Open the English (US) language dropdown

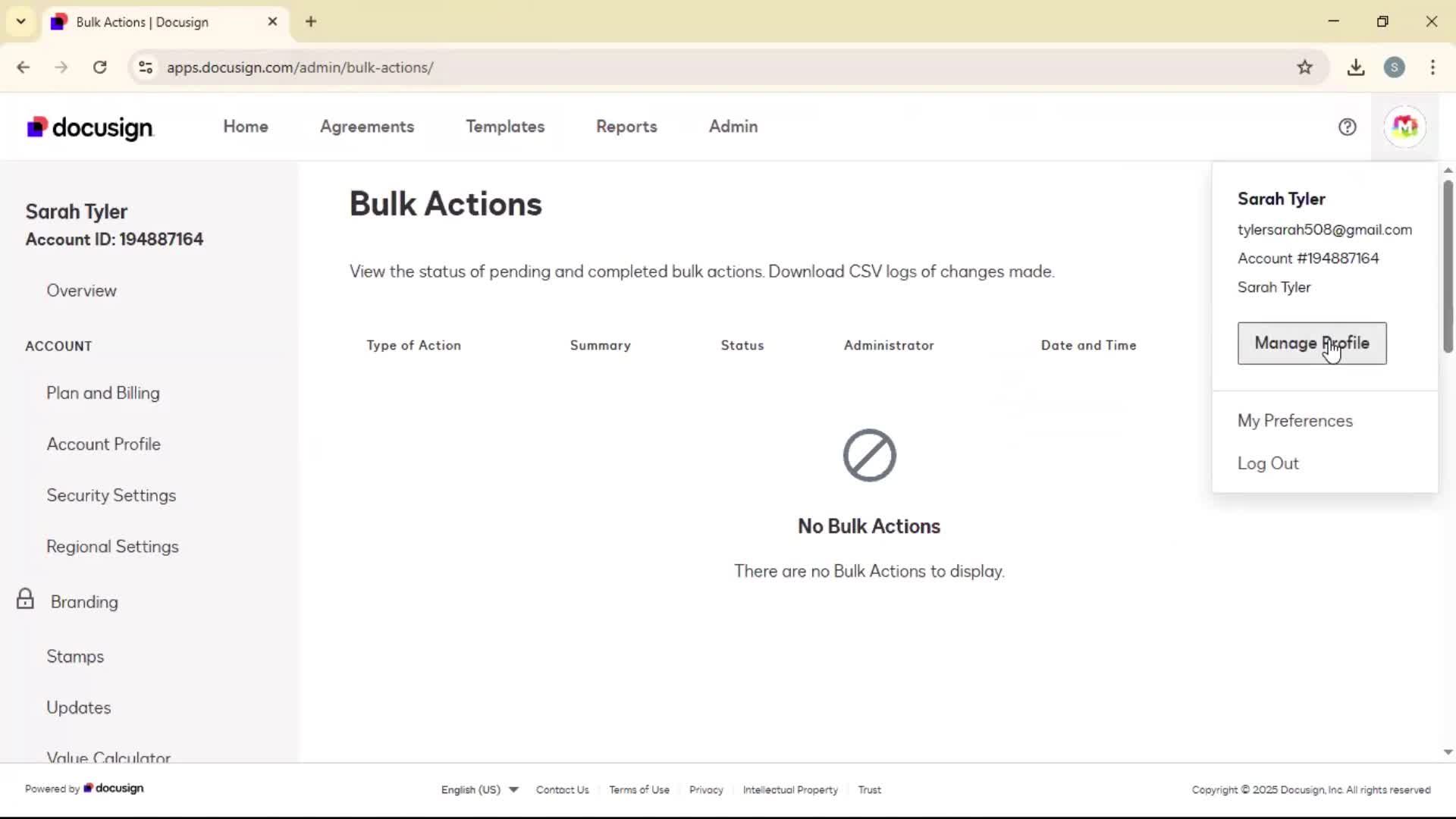pyautogui.click(x=479, y=789)
